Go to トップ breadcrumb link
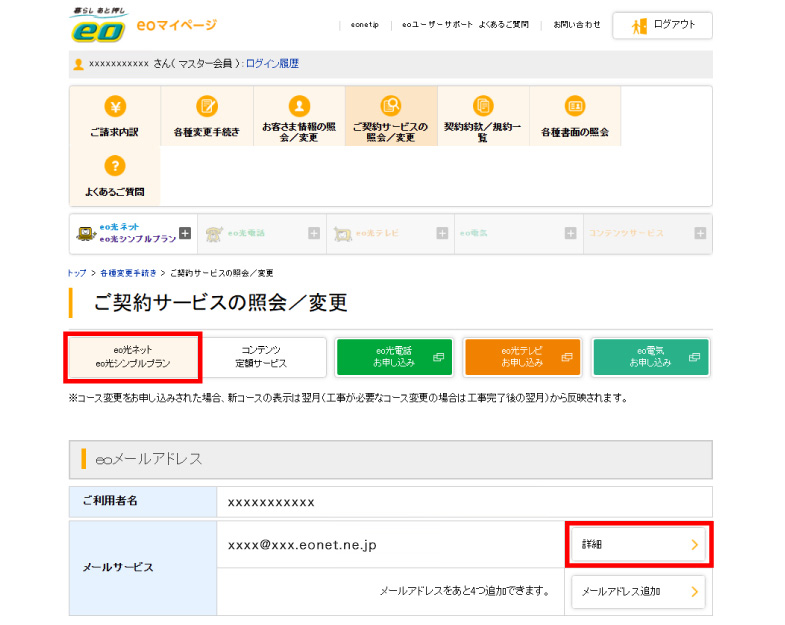Screen dimensions: 785x625 coord(77,273)
